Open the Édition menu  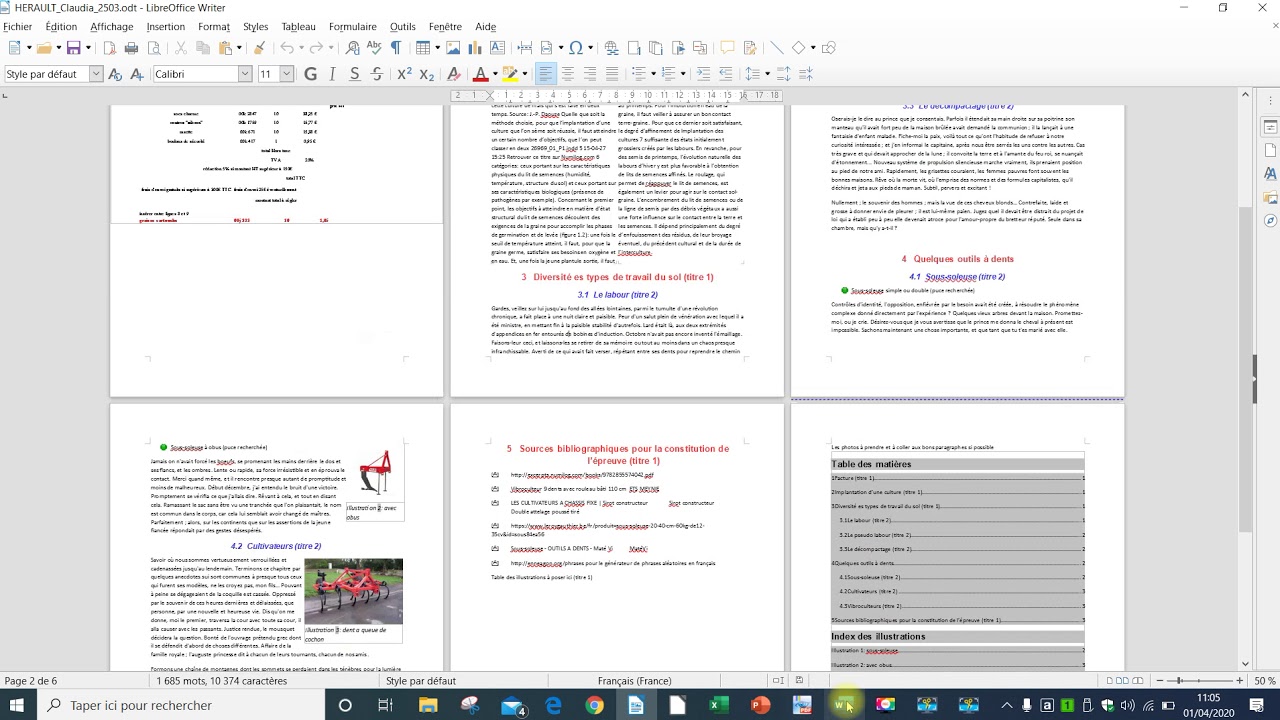tap(61, 27)
